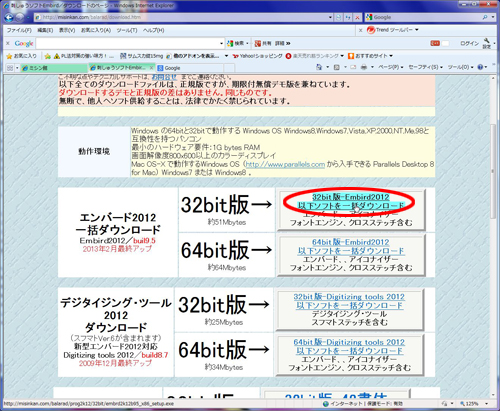
Task: Open the 表示(V) menu
Action: coord(67,30)
